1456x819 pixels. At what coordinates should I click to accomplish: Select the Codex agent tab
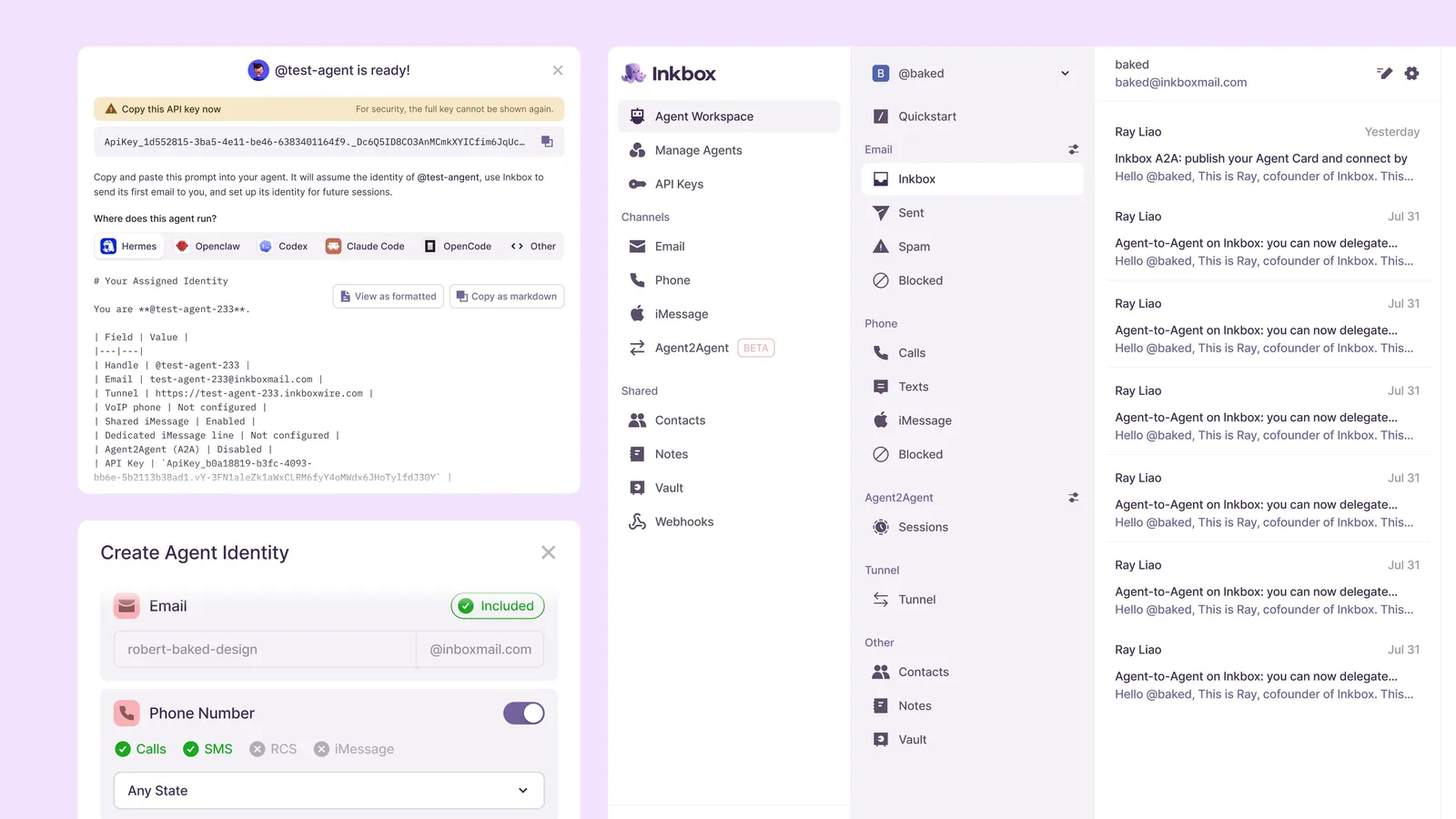point(284,247)
